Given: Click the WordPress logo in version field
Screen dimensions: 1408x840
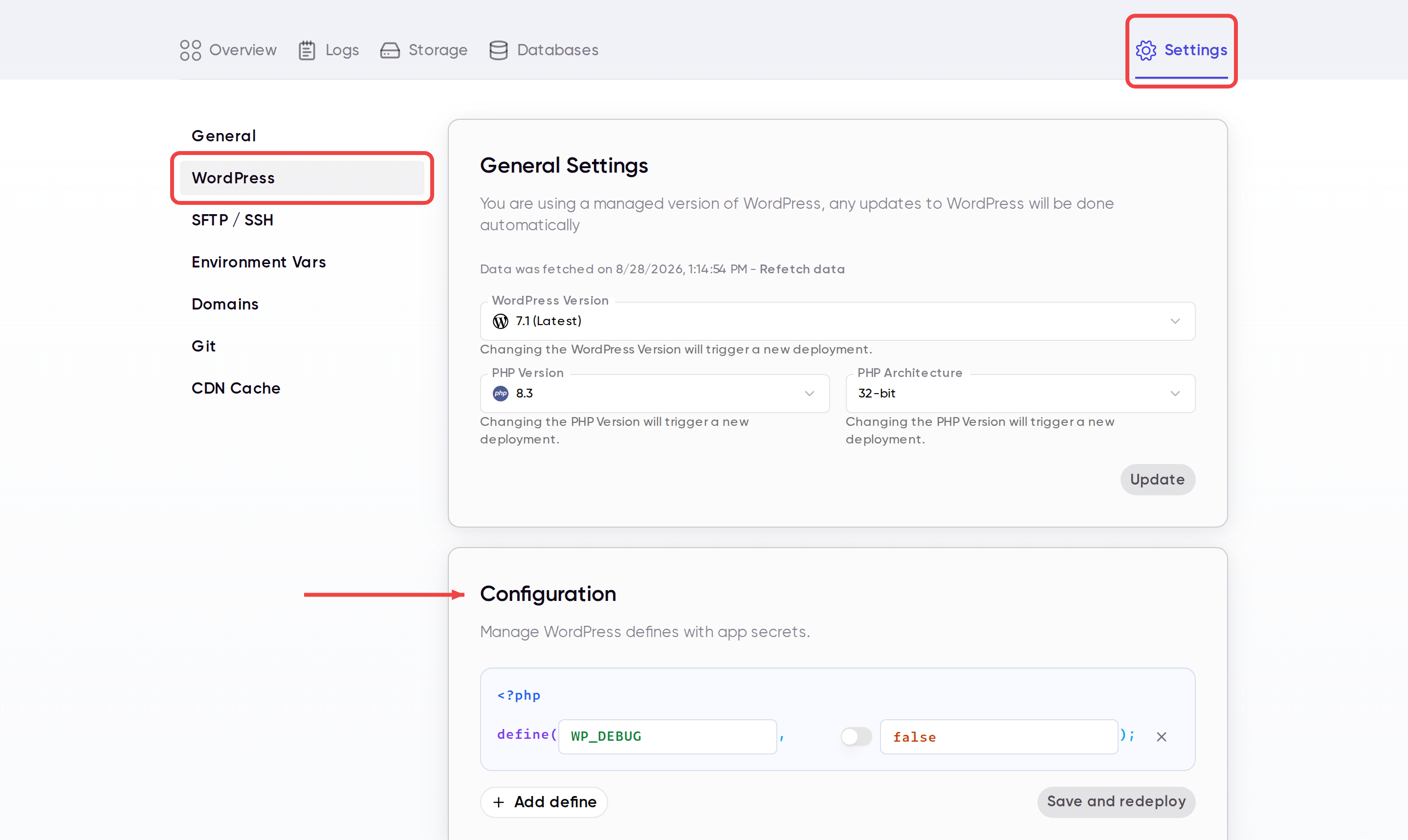Looking at the screenshot, I should [x=500, y=321].
